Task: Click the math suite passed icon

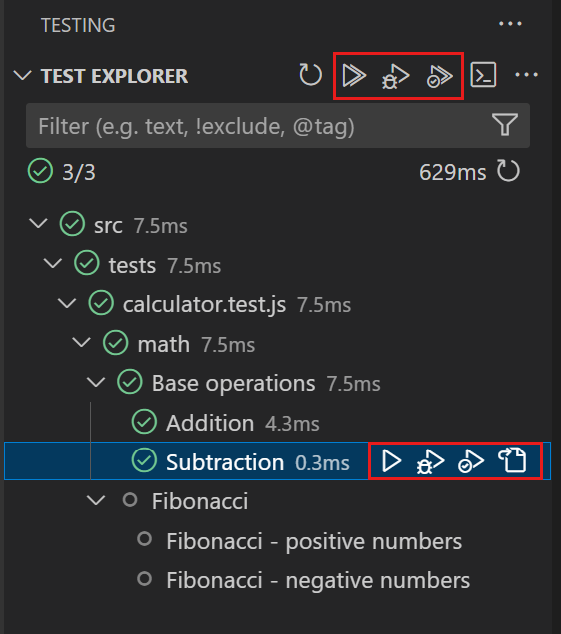Action: pyautogui.click(x=115, y=343)
